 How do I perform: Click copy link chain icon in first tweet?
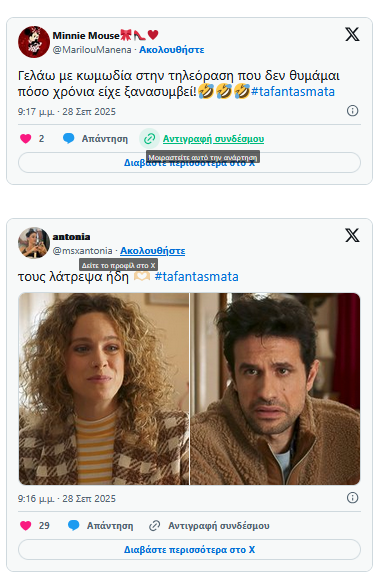(149, 139)
